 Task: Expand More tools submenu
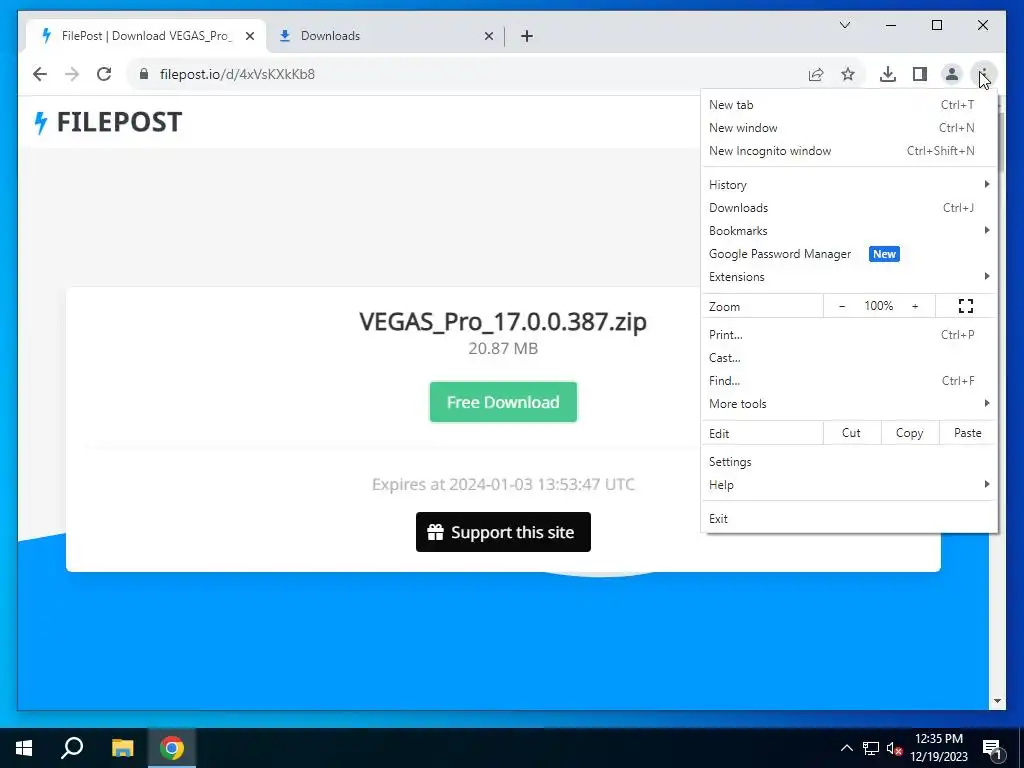click(849, 404)
